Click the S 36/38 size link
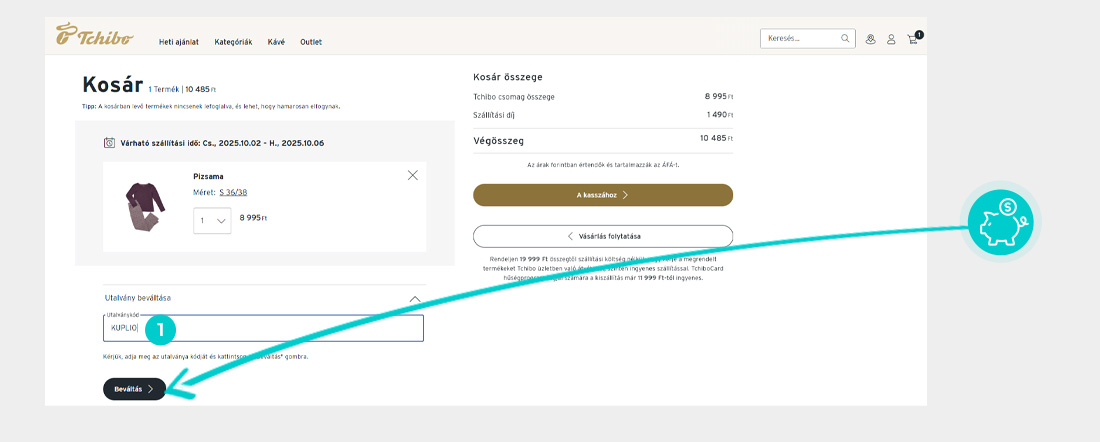Screen dimensions: 1100x442 coord(233,192)
